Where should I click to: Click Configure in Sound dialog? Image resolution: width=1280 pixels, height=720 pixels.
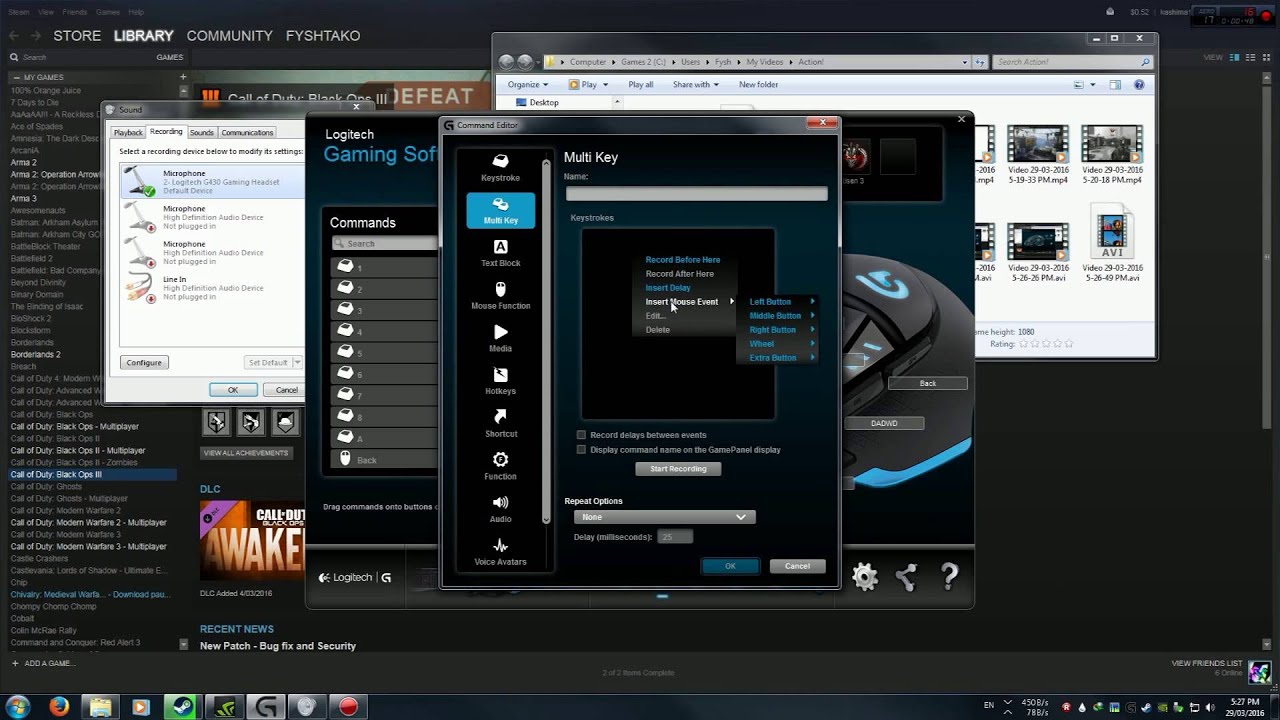point(144,362)
